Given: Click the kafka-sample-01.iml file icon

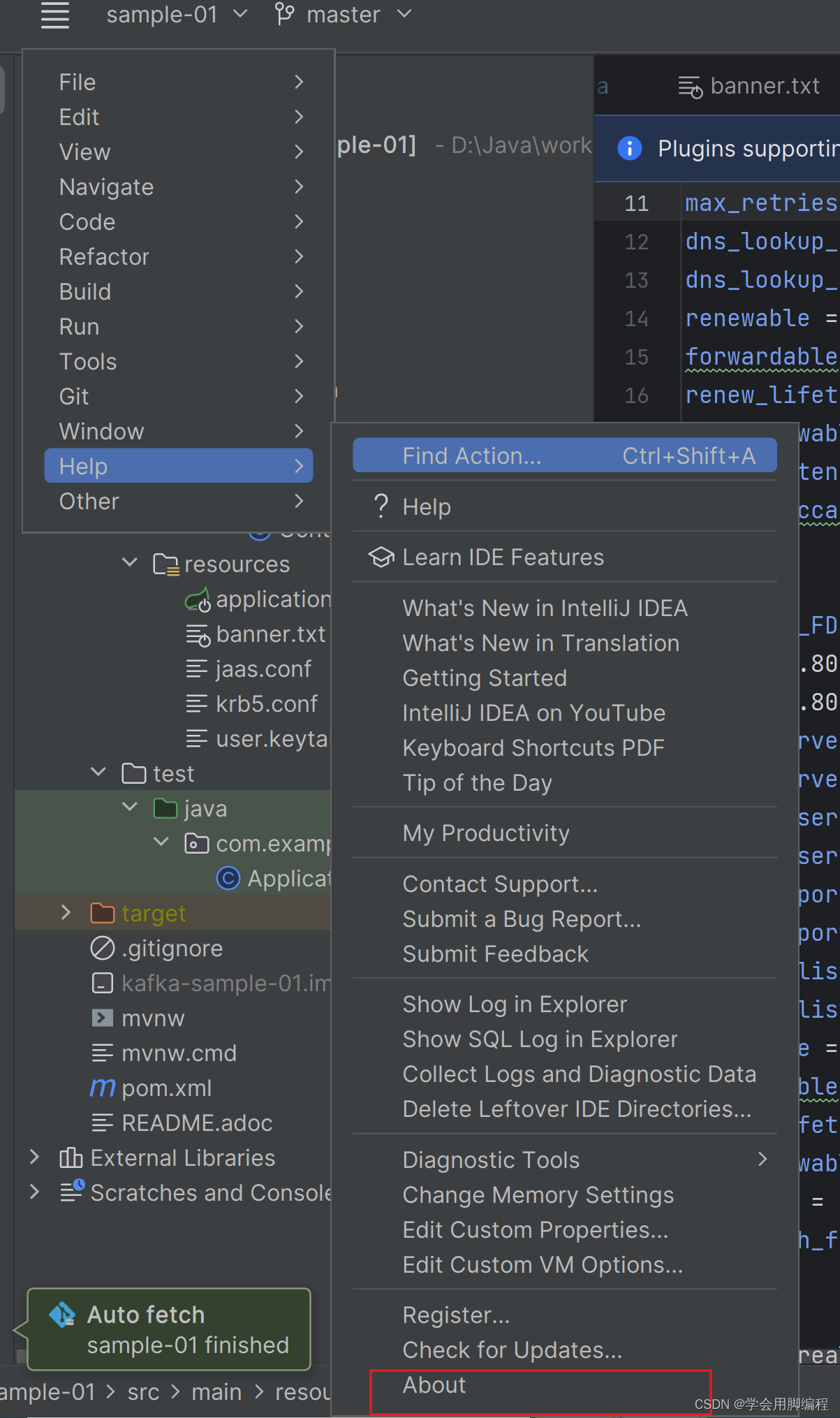Looking at the screenshot, I should pyautogui.click(x=103, y=983).
